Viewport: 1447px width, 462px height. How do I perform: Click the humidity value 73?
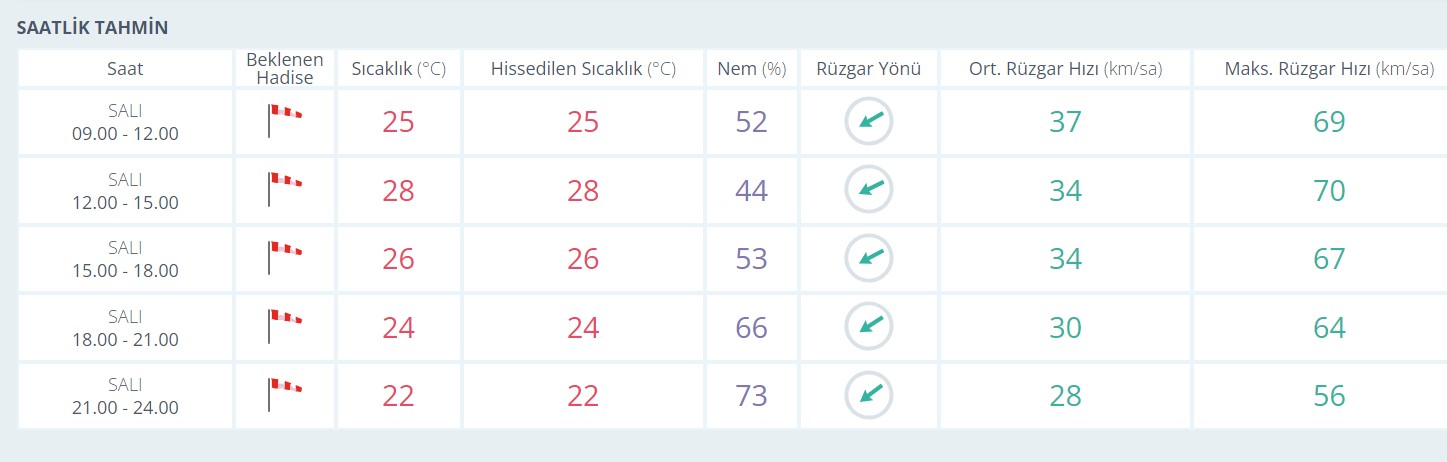(x=751, y=395)
